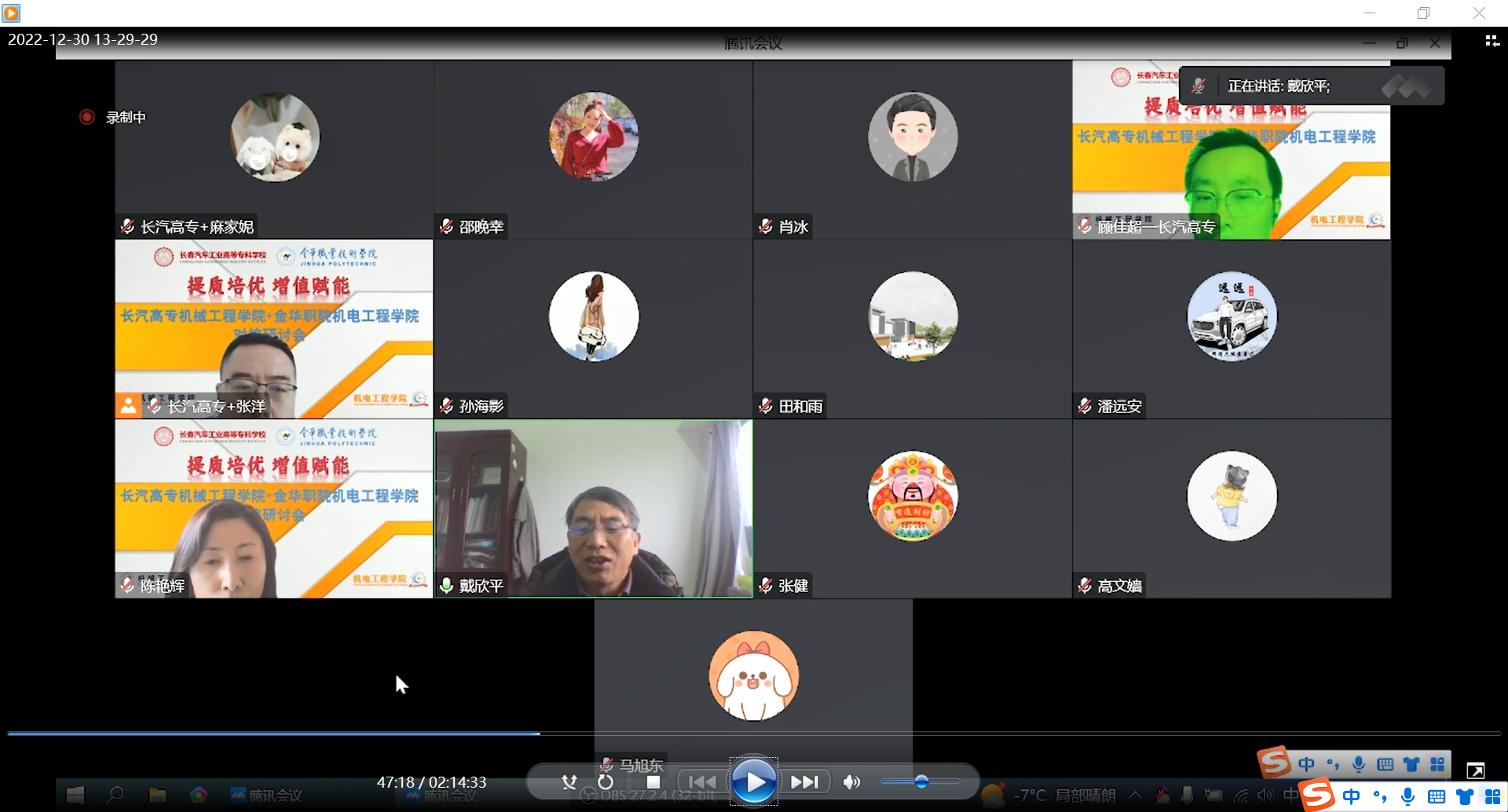Click the elapsed time 47:18 / 02:14:33
Screen dimensions: 1508x812
point(431,782)
